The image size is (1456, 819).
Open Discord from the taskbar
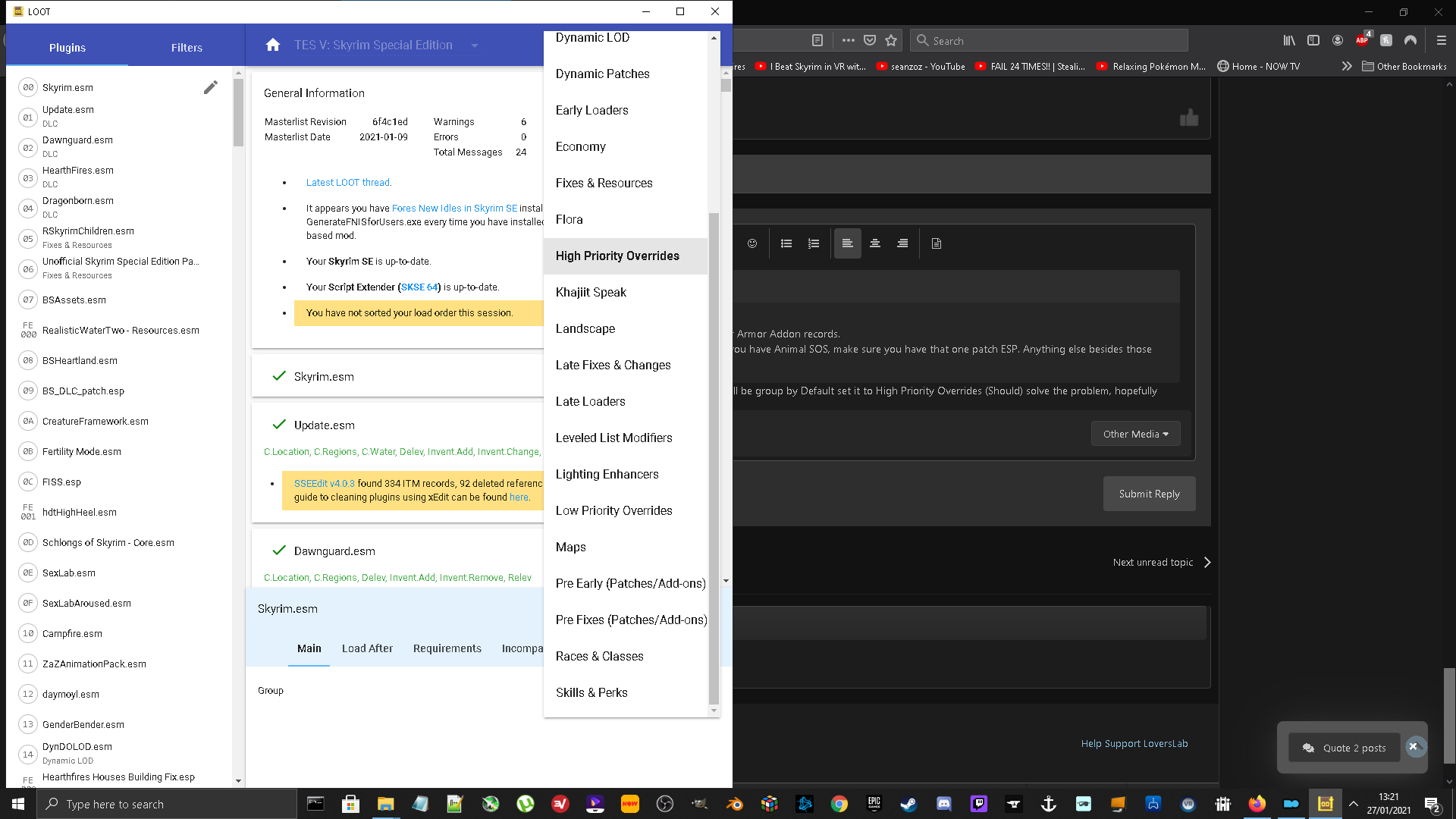944,804
